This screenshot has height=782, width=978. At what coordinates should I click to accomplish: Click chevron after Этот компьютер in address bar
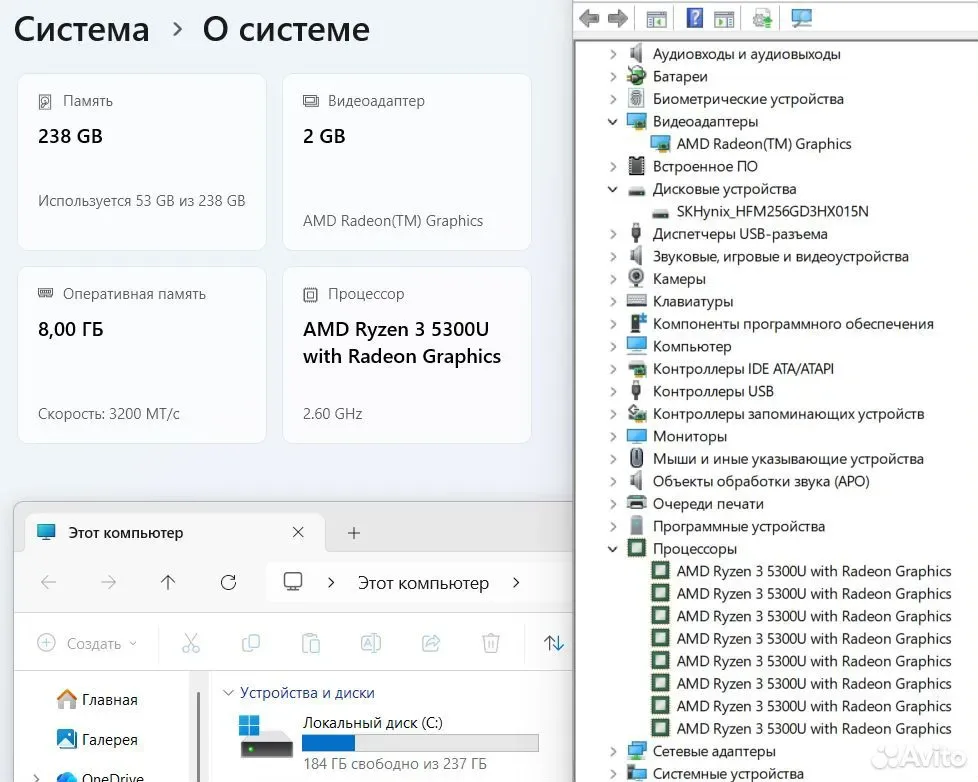pos(516,582)
